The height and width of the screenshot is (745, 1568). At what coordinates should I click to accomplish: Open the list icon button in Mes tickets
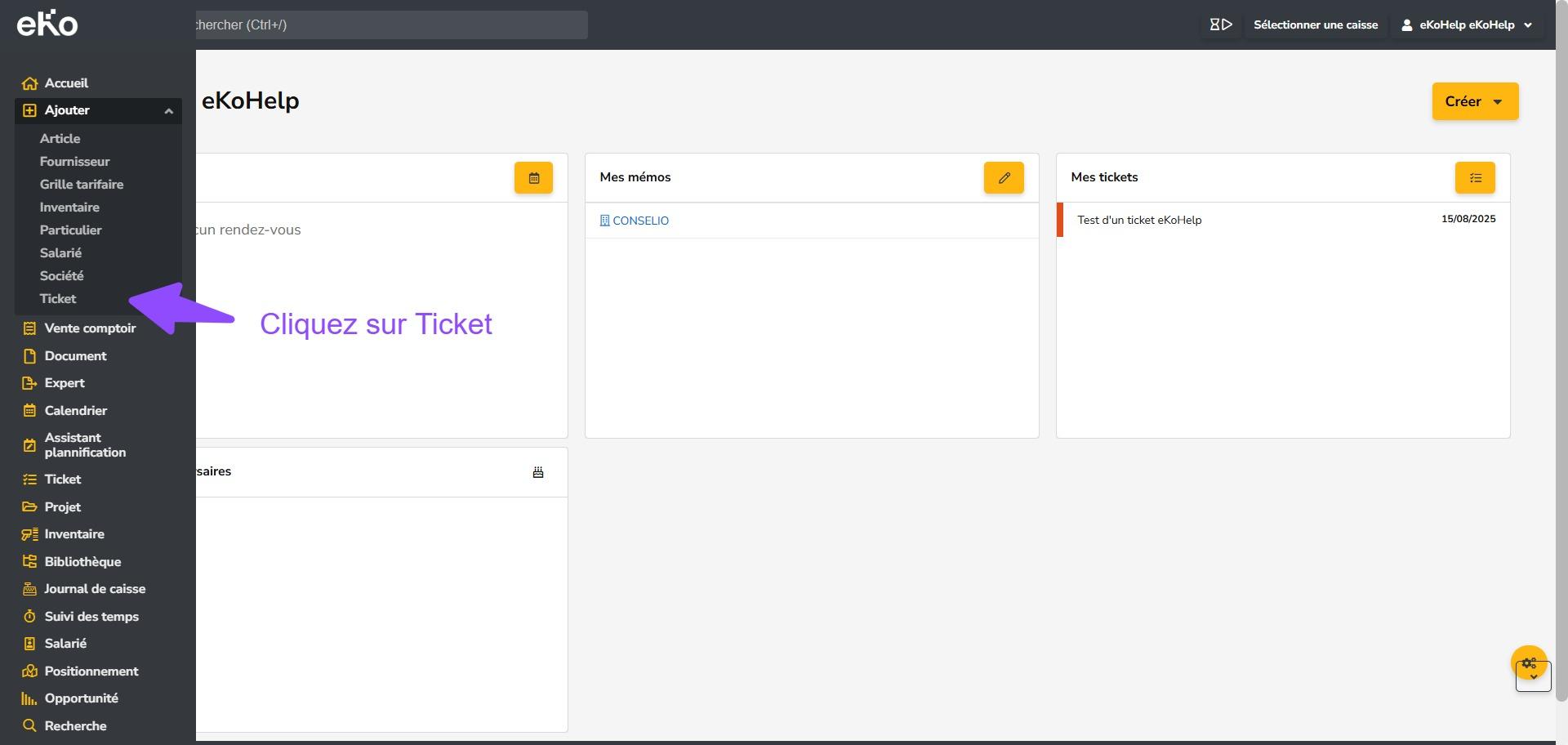[x=1475, y=178]
